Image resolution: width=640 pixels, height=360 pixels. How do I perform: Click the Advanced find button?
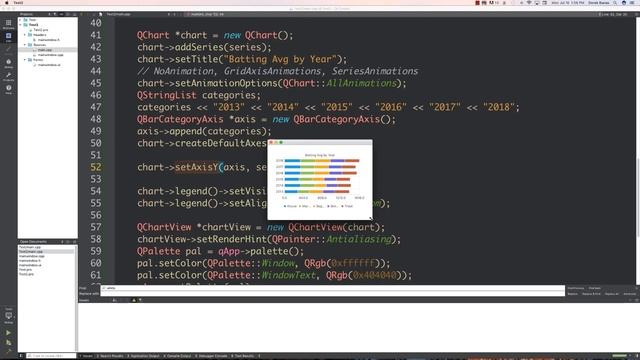coord(629,294)
